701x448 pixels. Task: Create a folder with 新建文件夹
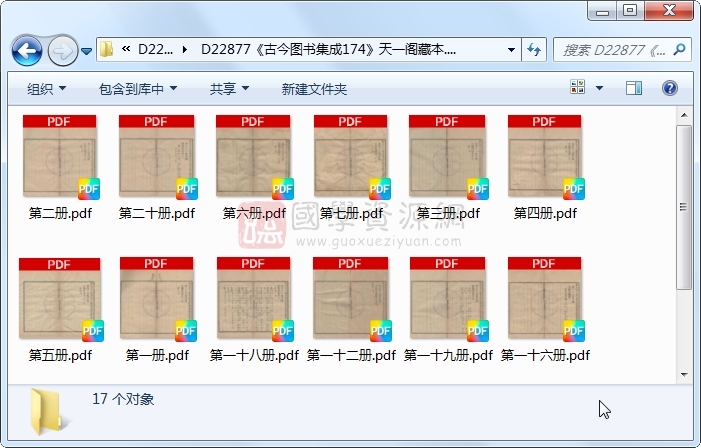coord(314,89)
